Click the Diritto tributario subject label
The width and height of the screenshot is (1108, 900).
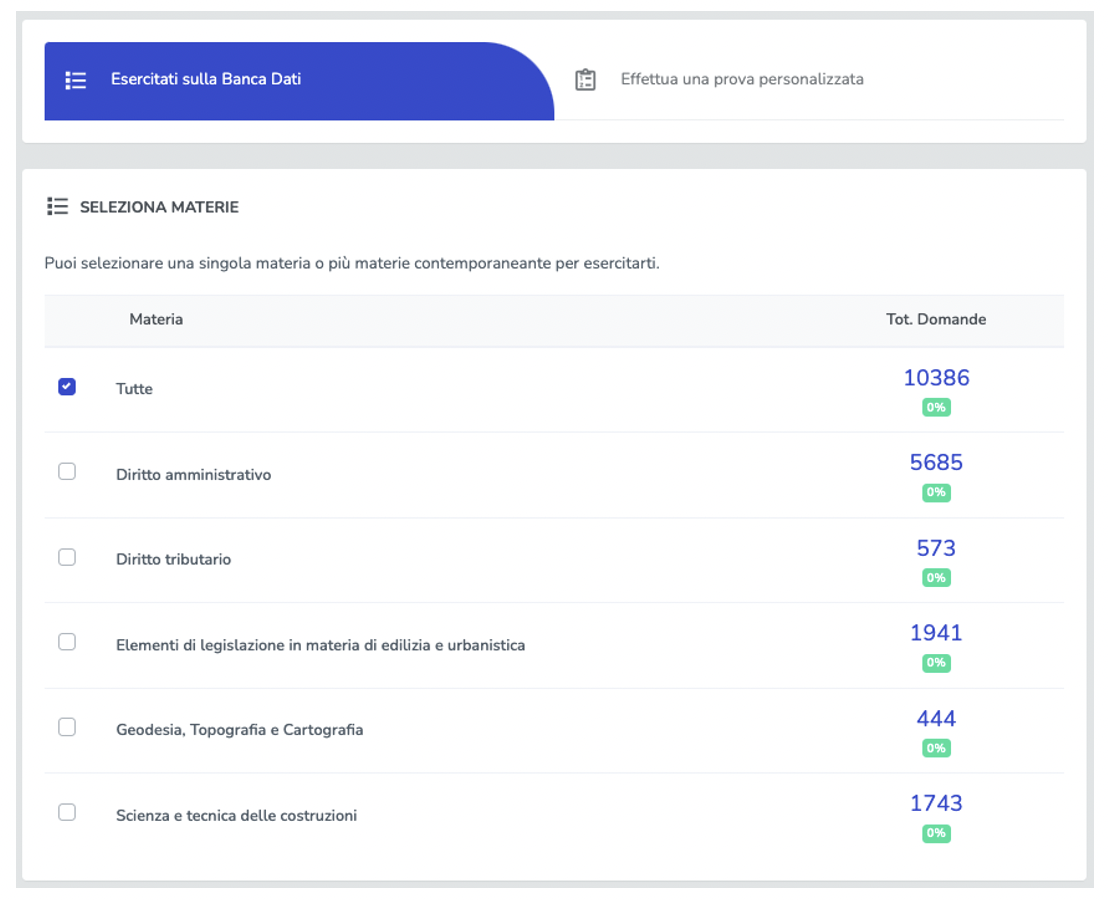[173, 559]
